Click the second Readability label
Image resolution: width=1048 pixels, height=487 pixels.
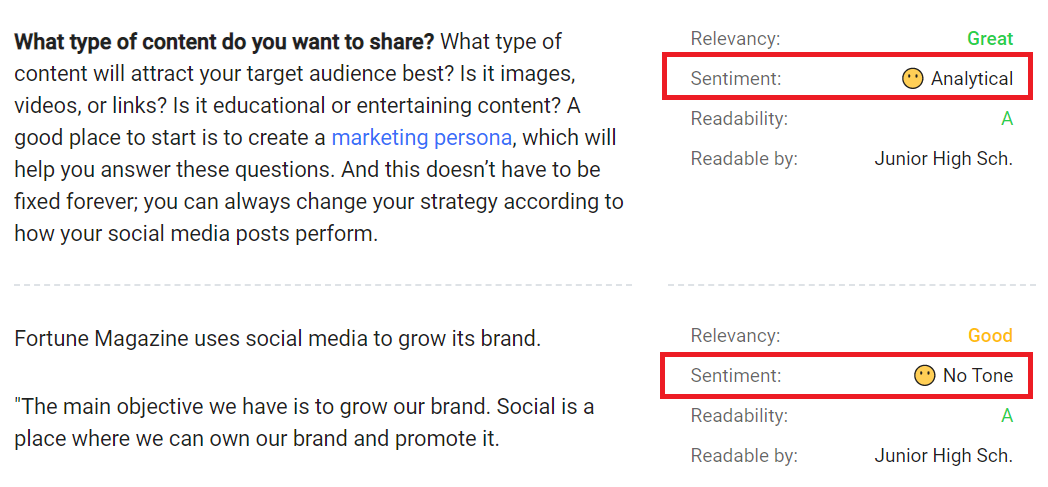point(739,416)
